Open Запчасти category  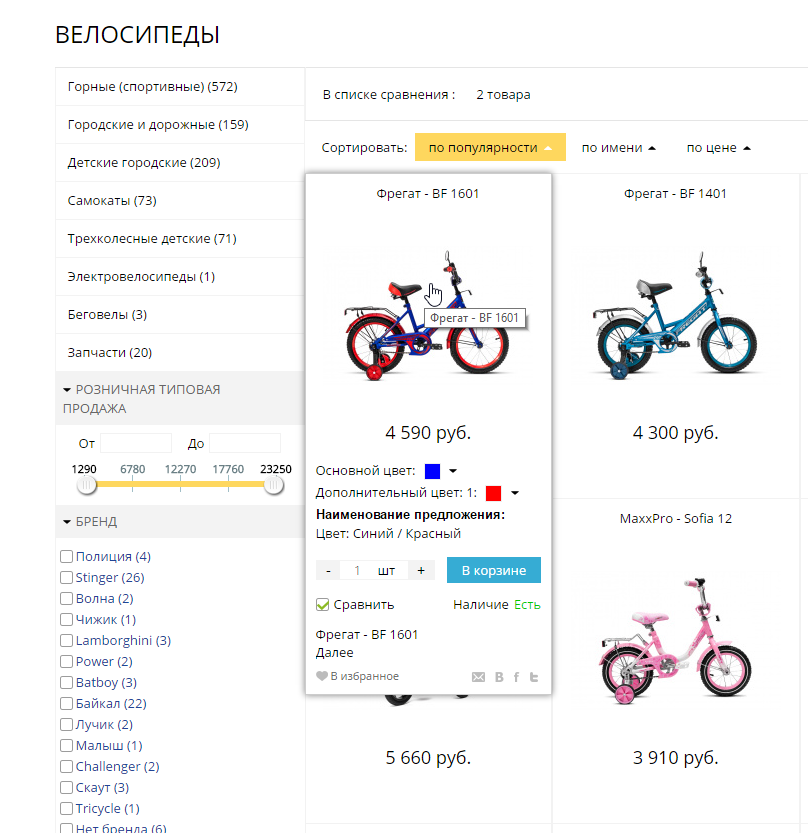click(110, 353)
